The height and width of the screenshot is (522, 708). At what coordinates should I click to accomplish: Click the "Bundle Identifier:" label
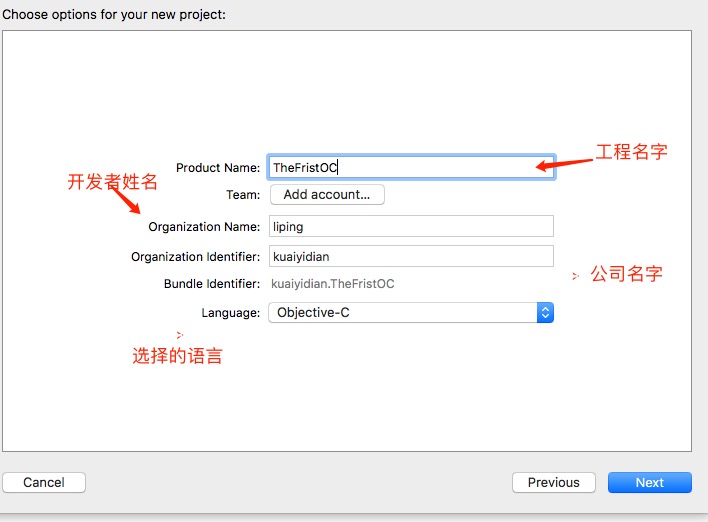click(211, 284)
